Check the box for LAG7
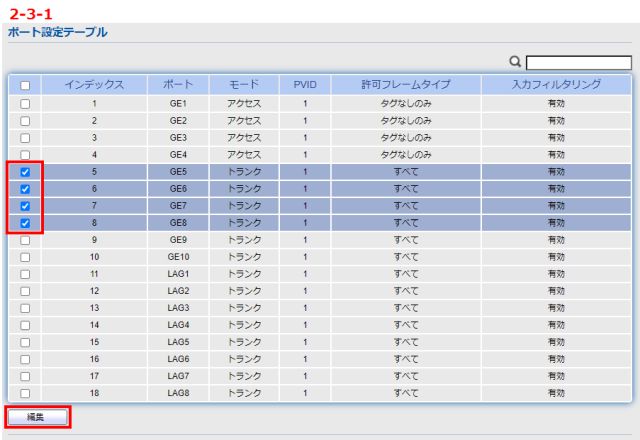This screenshot has height=440, width=640. [x=25, y=376]
